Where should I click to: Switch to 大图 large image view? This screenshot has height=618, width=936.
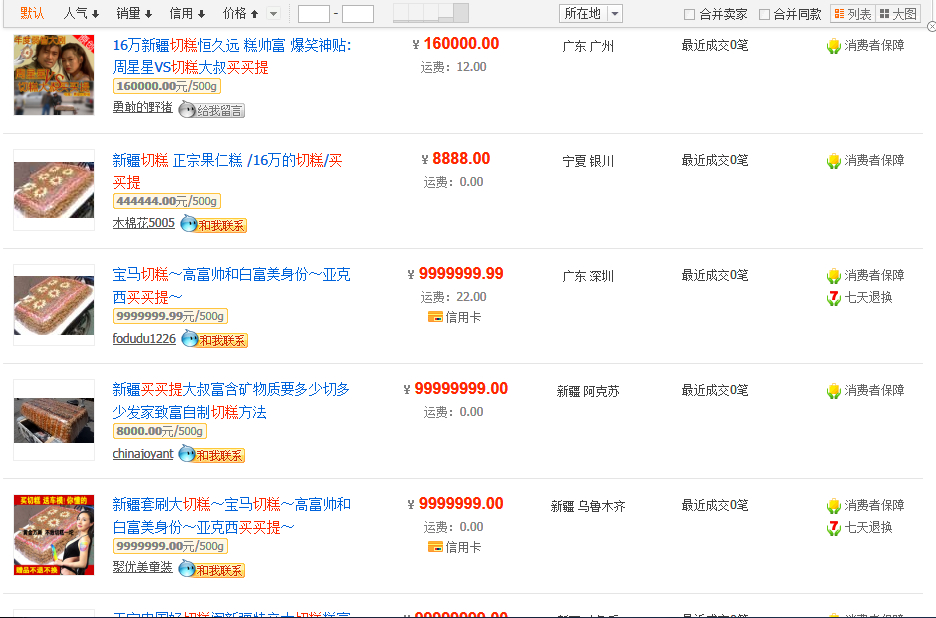898,14
